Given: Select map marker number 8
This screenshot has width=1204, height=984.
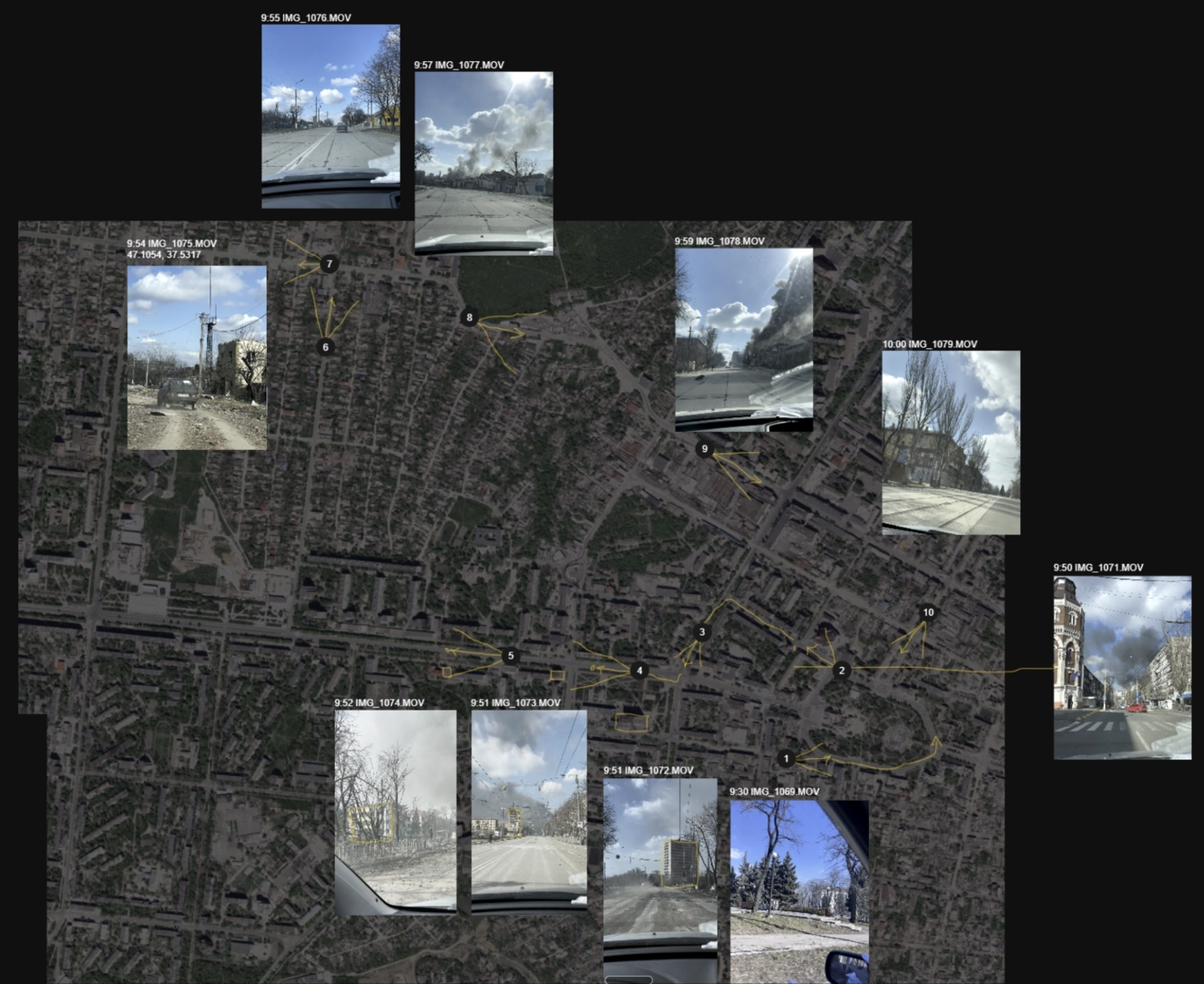Looking at the screenshot, I should click(469, 317).
